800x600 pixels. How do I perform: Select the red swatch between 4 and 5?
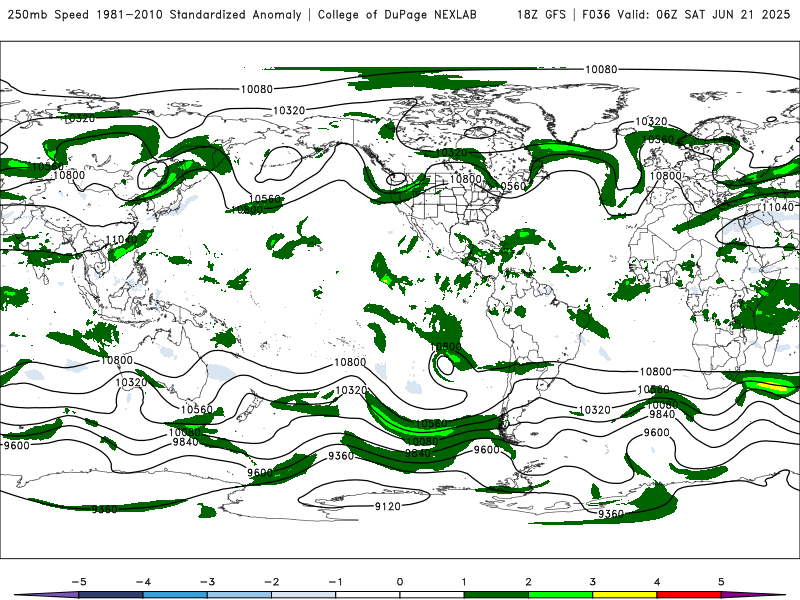689,595
